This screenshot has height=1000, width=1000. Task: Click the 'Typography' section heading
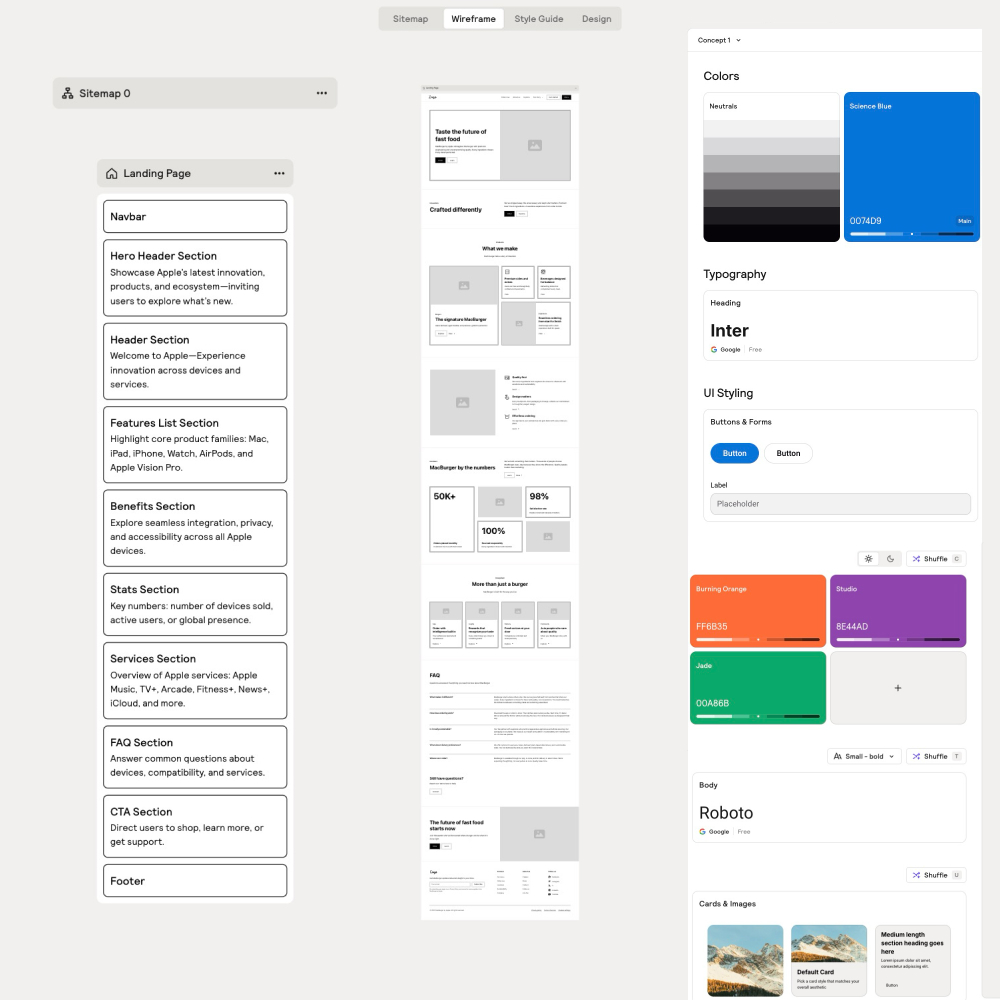point(735,274)
